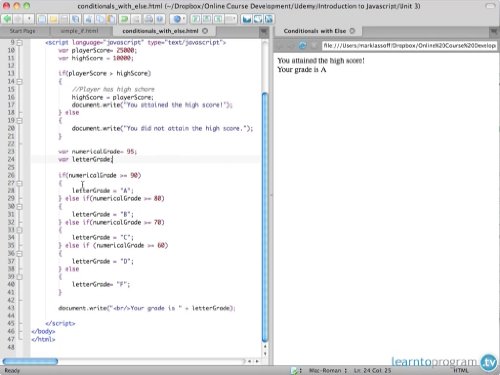Collapse the fold marker on line 33
Screen dimensions: 500x375
(x=20, y=230)
